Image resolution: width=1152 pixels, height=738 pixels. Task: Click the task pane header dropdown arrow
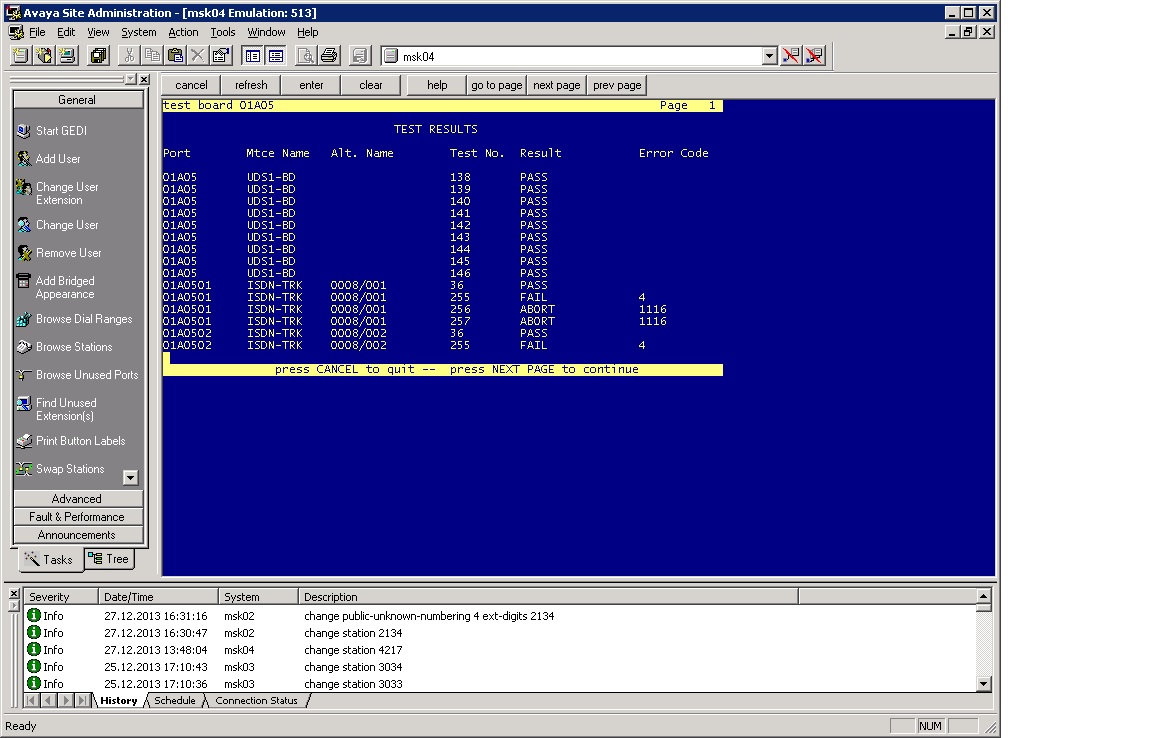tap(131, 79)
